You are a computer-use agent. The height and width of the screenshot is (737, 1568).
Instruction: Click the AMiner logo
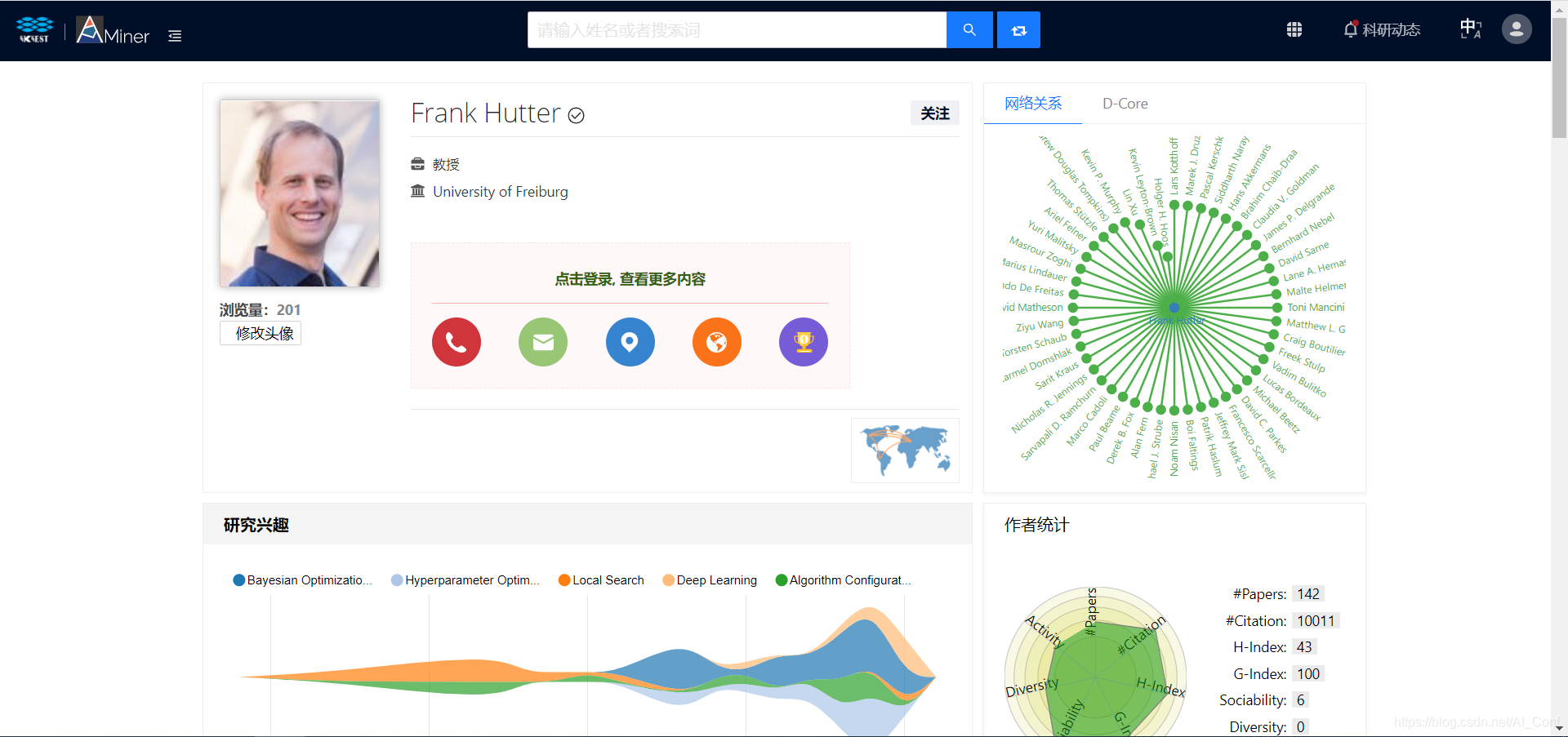[113, 30]
